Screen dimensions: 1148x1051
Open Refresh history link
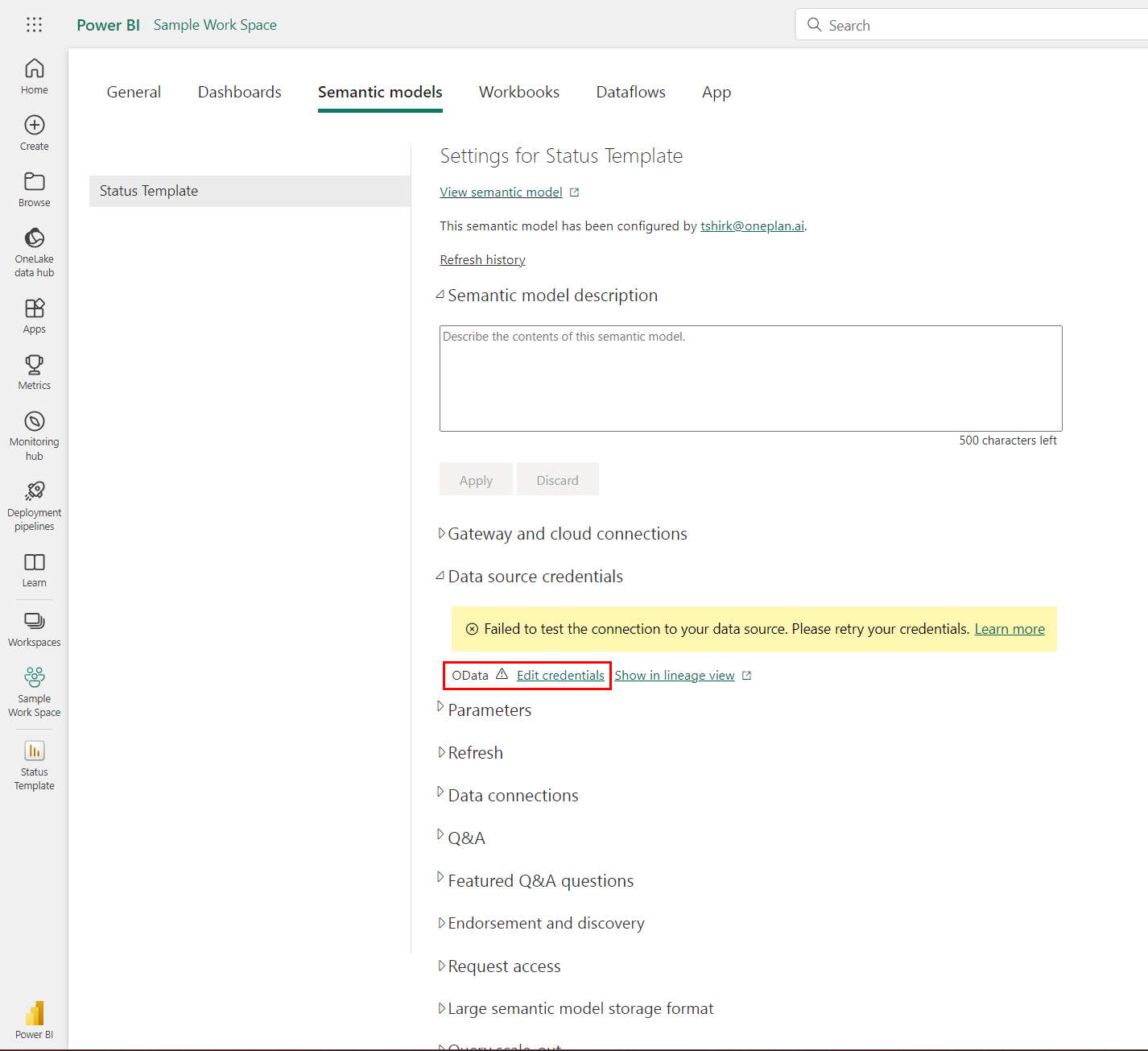click(x=482, y=260)
